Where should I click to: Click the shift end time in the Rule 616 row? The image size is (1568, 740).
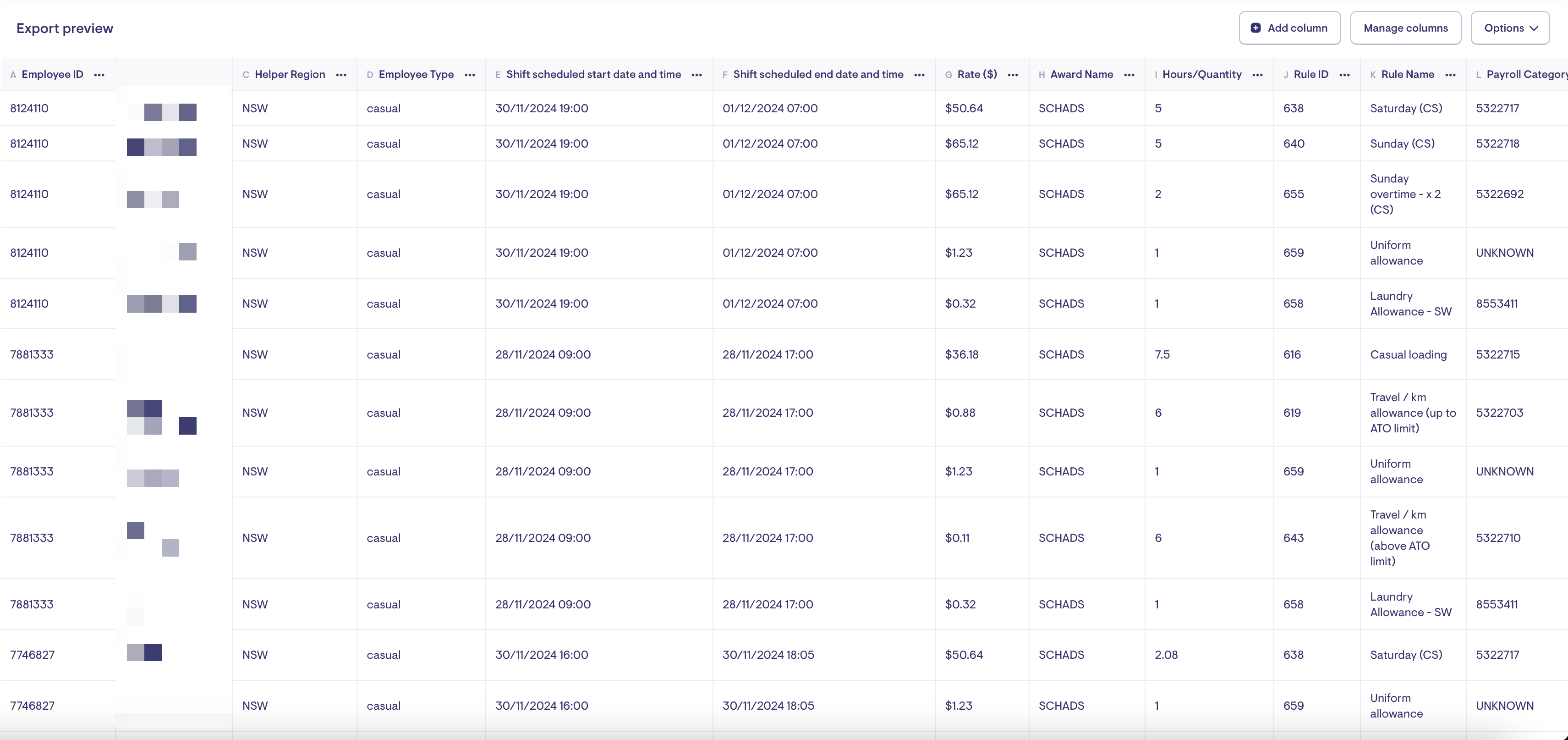768,354
